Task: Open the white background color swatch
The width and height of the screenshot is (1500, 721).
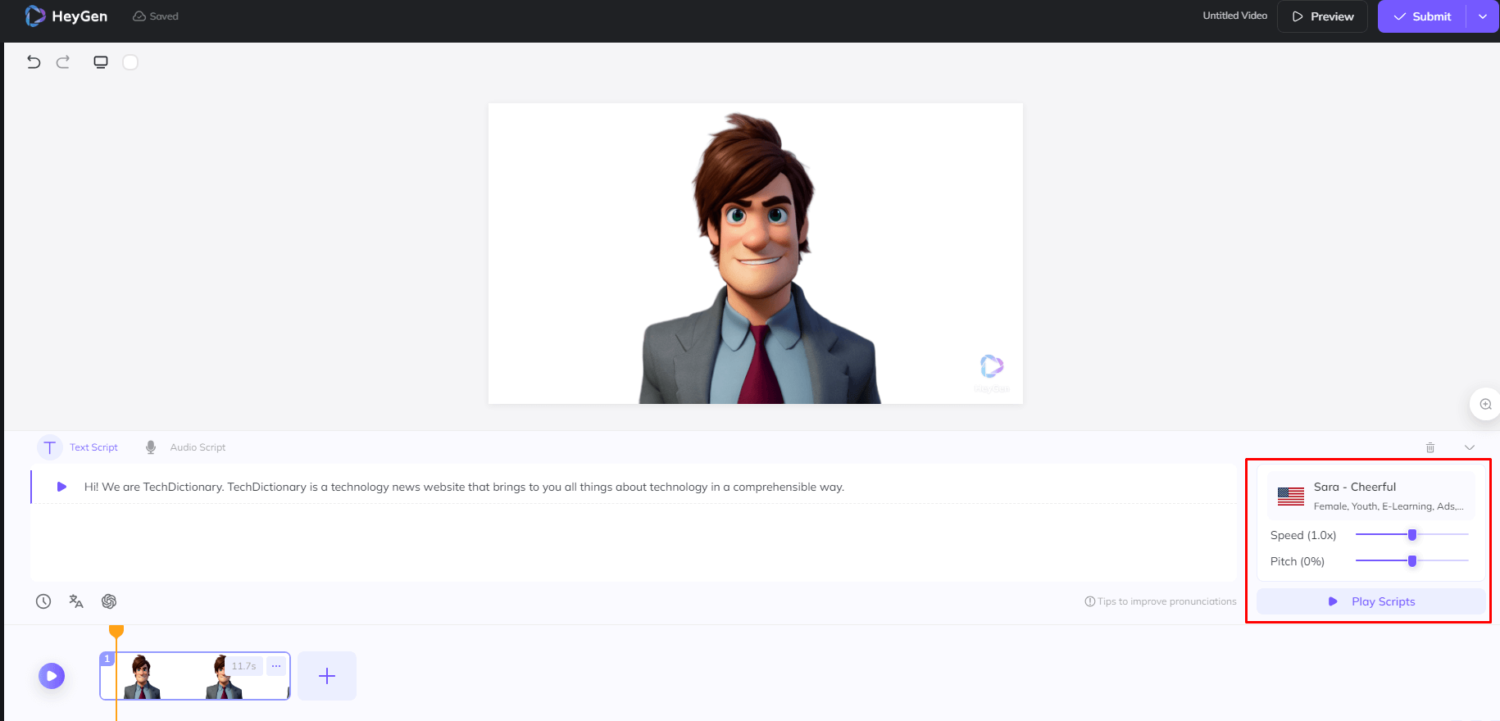Action: coord(130,62)
